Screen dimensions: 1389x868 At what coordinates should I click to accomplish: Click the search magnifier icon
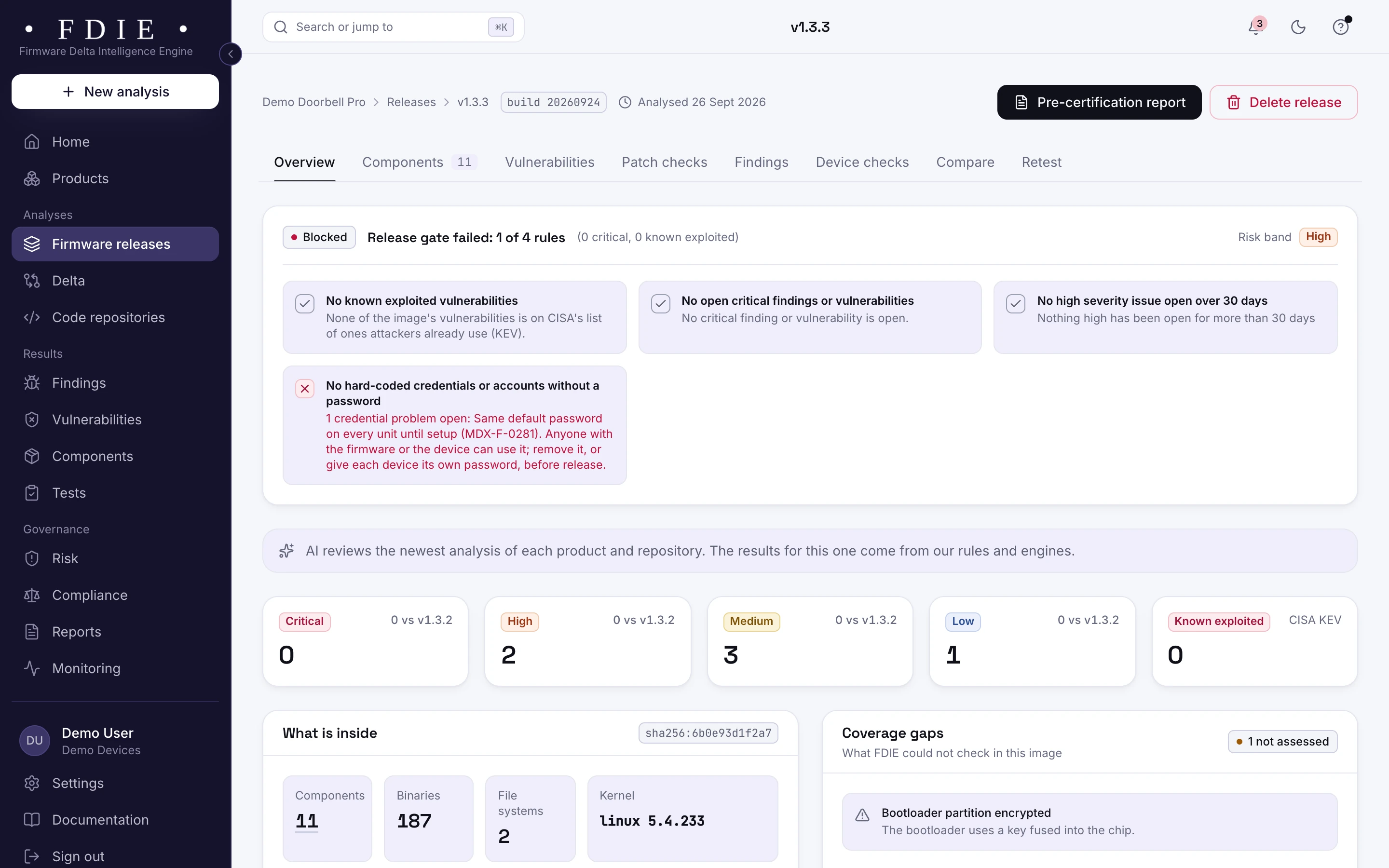click(x=281, y=27)
